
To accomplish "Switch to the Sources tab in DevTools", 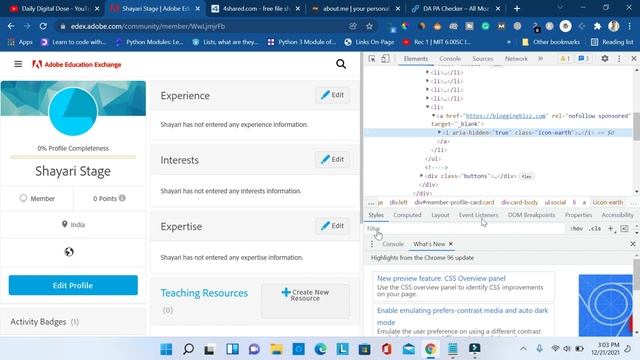I will [x=483, y=59].
